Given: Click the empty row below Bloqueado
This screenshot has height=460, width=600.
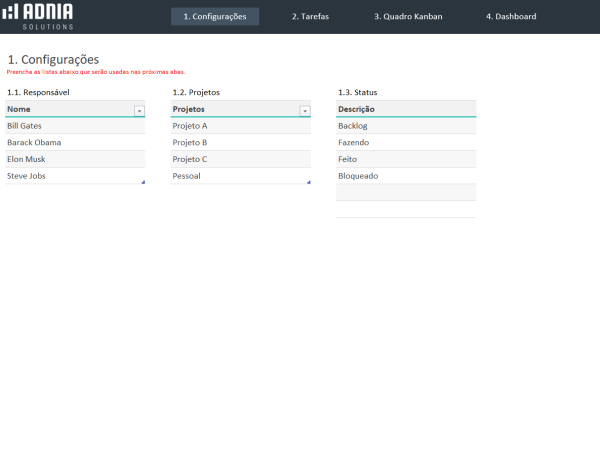Looking at the screenshot, I should [x=406, y=192].
